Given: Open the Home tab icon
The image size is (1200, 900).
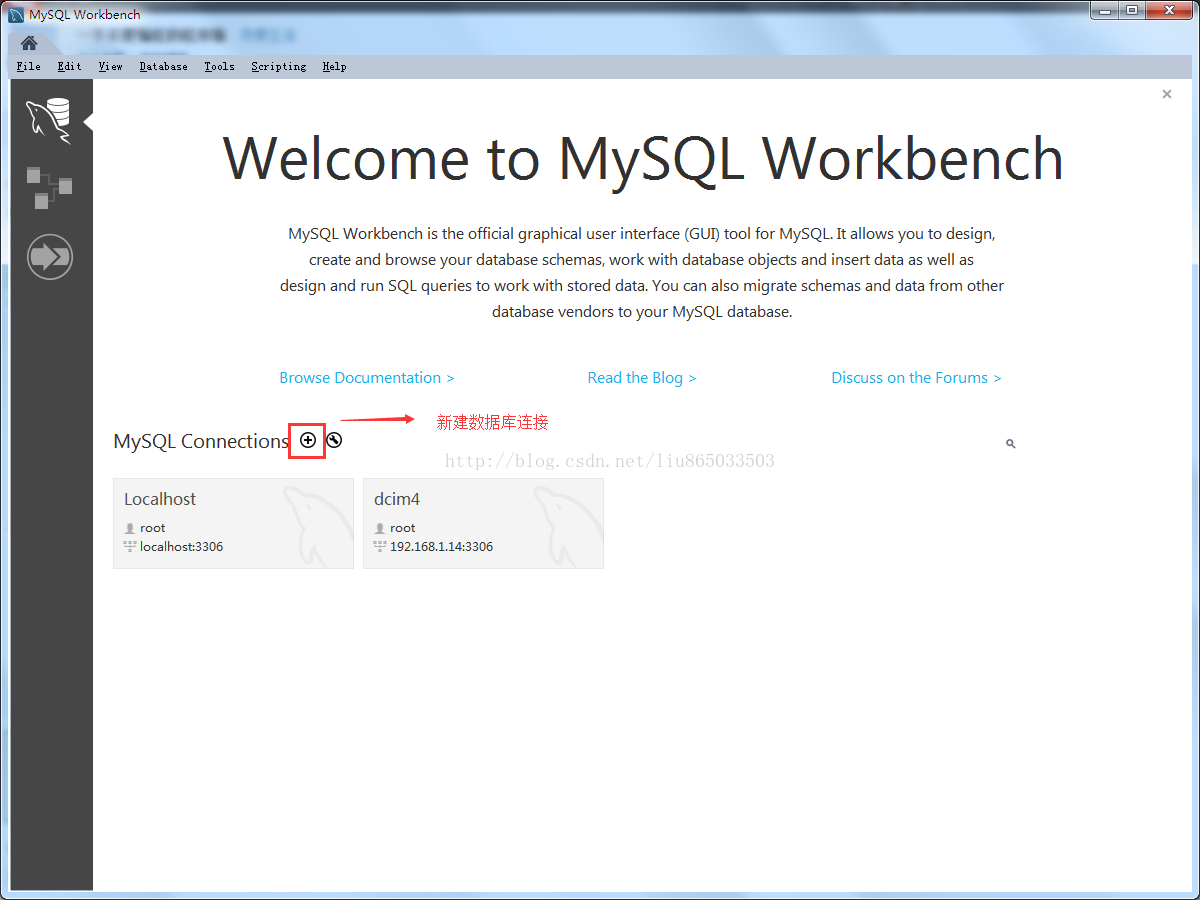Looking at the screenshot, I should click(29, 43).
